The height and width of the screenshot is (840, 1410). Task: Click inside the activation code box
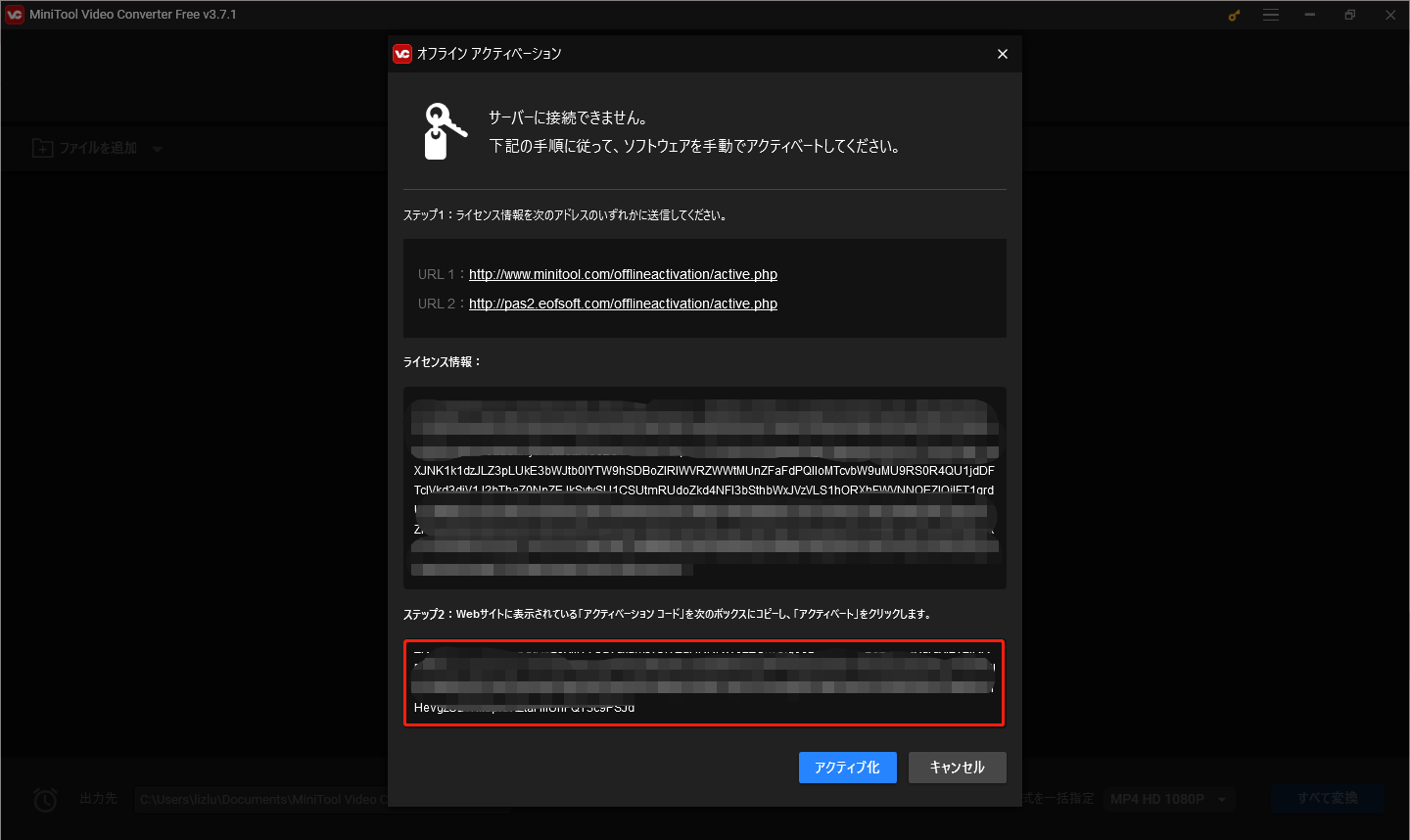pos(704,683)
